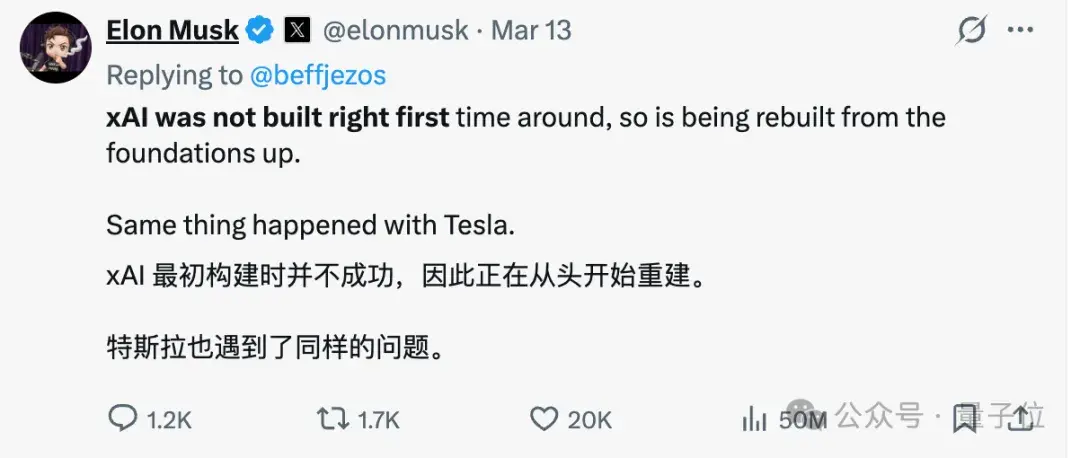Click the repost arrows icon
This screenshot has height=458, width=1080.
tap(332, 419)
